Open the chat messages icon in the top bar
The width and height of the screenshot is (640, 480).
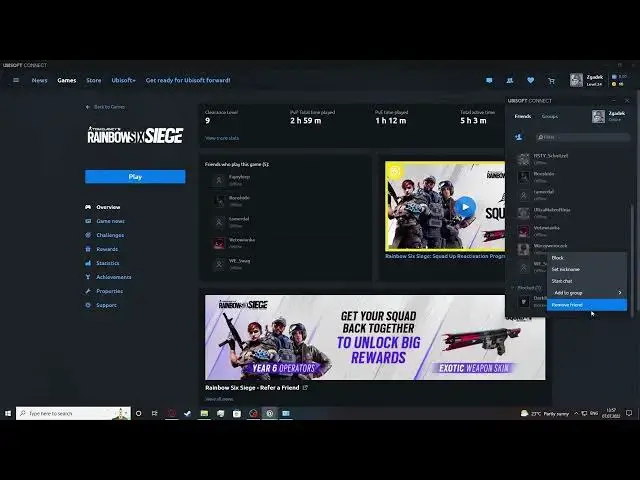point(489,80)
